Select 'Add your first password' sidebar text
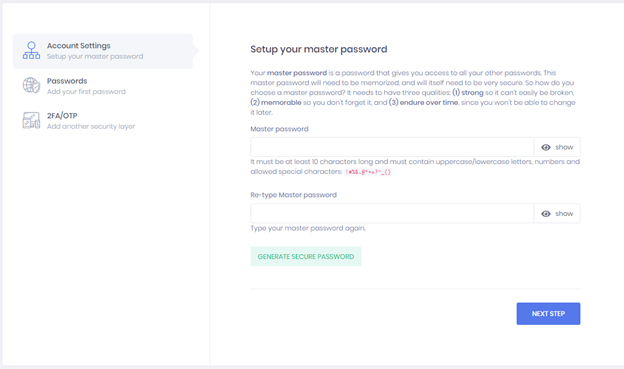This screenshot has width=624, height=369. [x=86, y=92]
